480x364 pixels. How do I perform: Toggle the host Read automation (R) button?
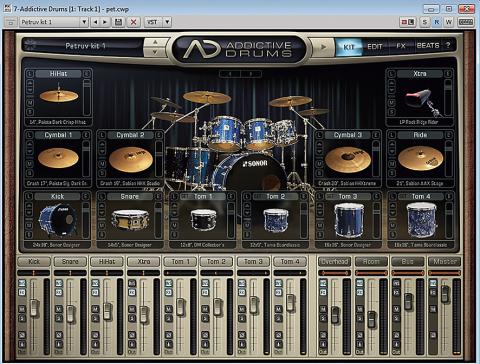(x=436, y=22)
